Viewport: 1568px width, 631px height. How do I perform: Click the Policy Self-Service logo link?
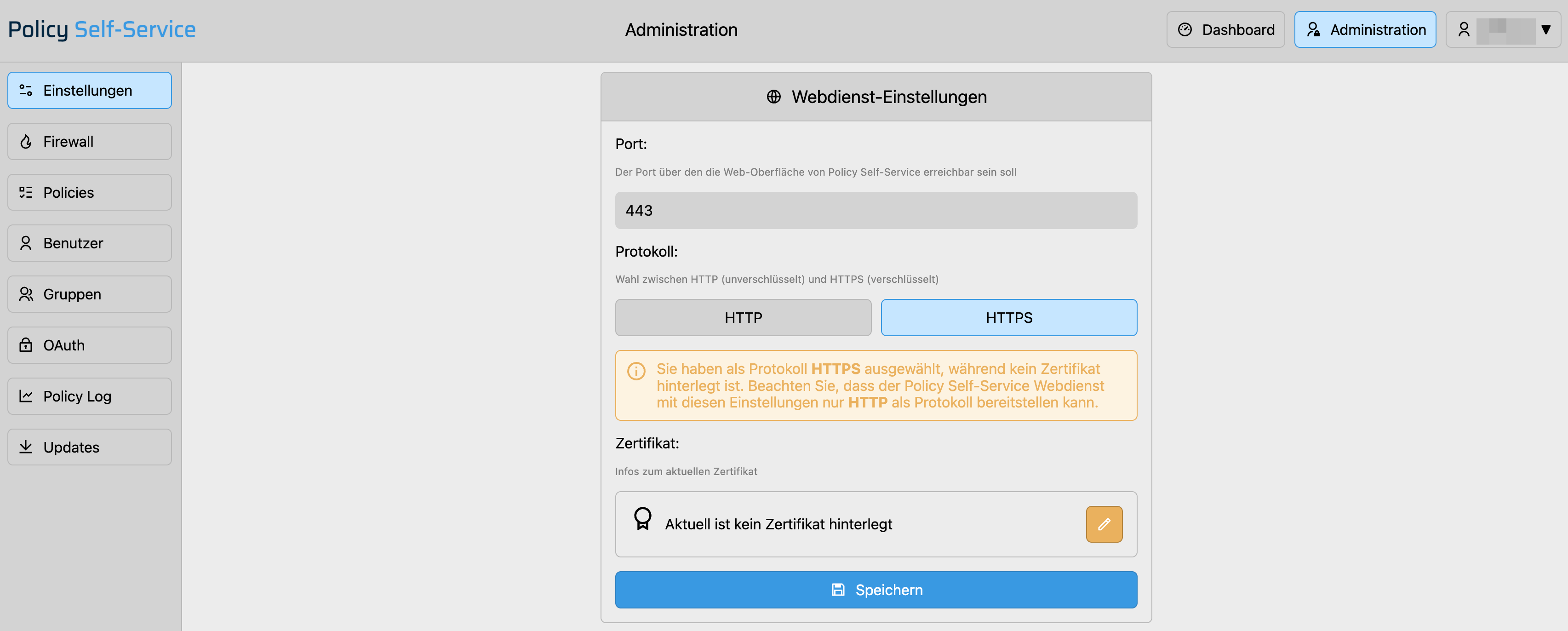102,29
